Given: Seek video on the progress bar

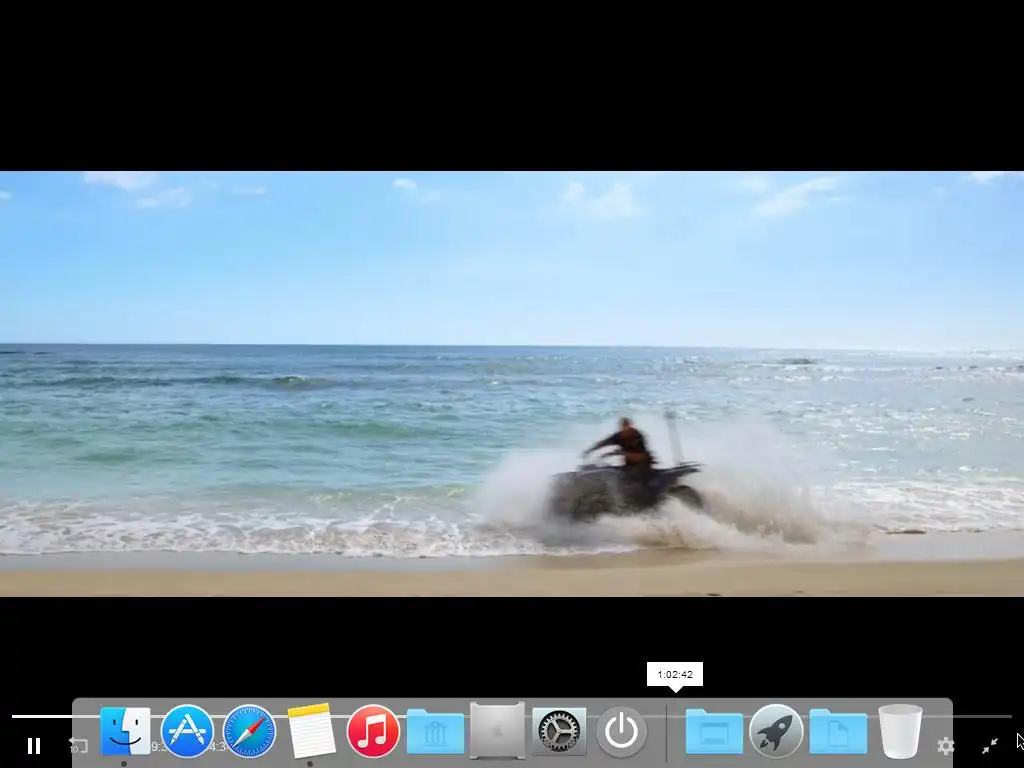Looking at the screenshot, I should (x=511, y=716).
